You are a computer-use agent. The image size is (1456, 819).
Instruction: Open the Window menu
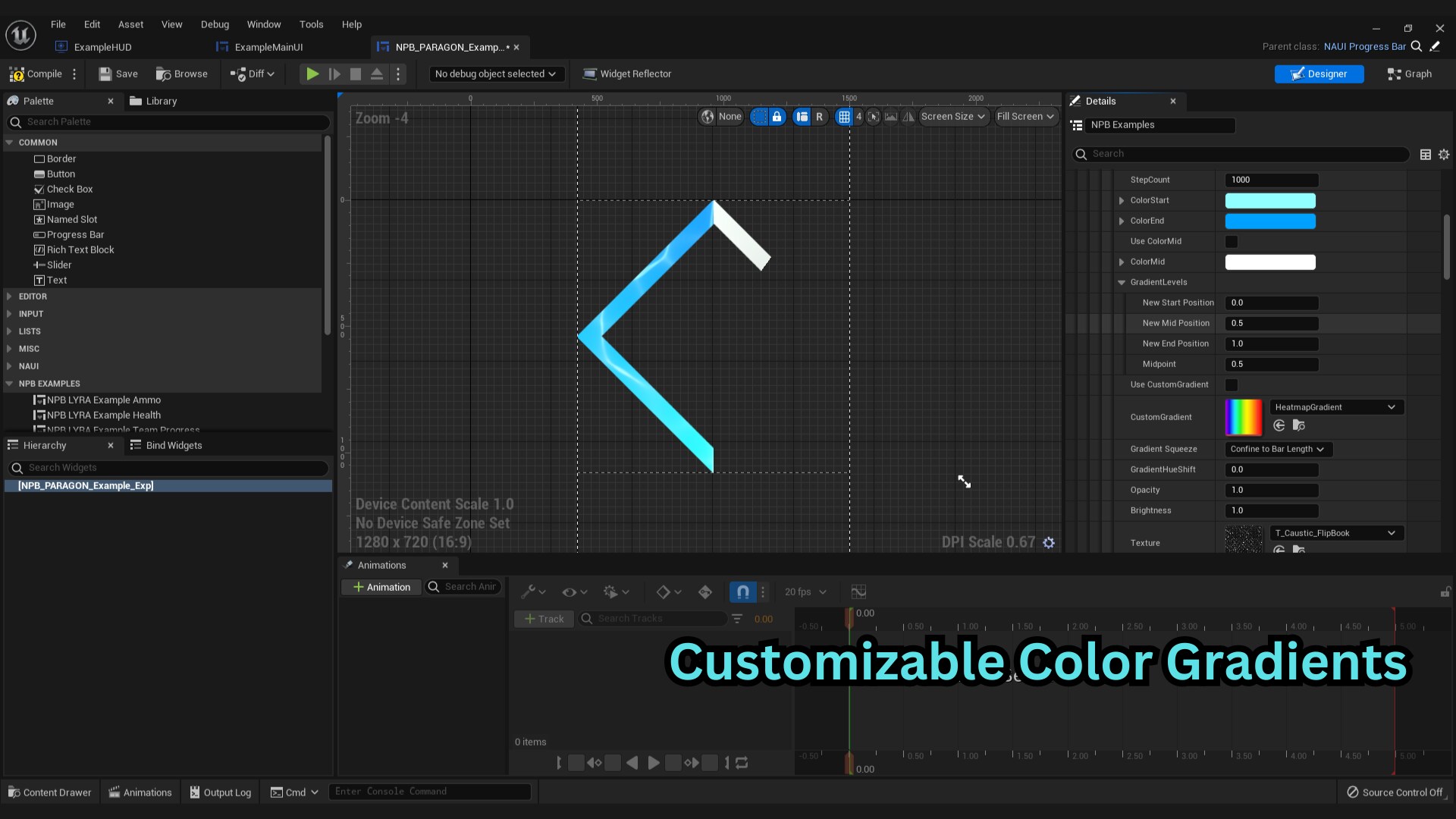[264, 24]
